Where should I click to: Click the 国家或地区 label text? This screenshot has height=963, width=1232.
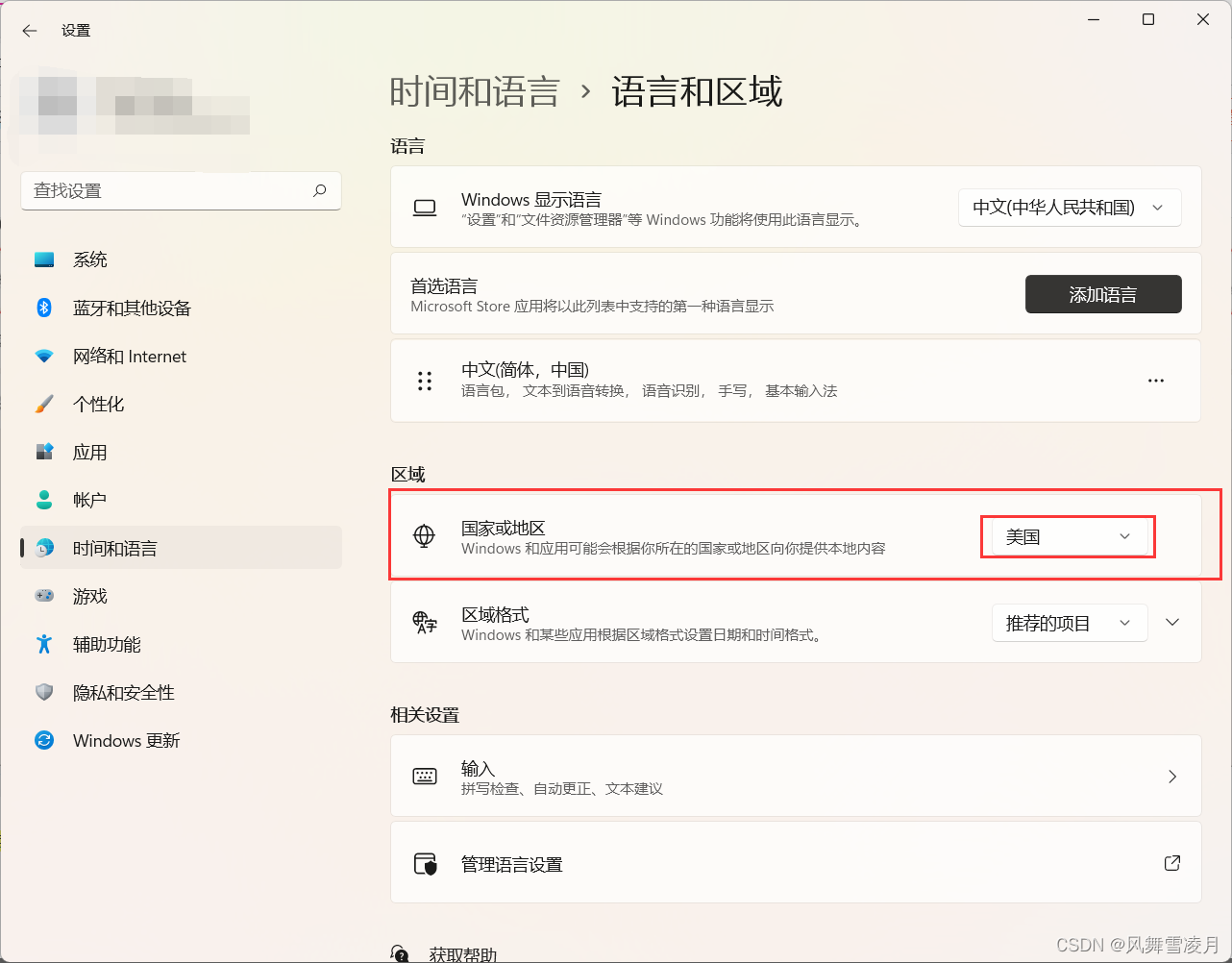point(504,528)
